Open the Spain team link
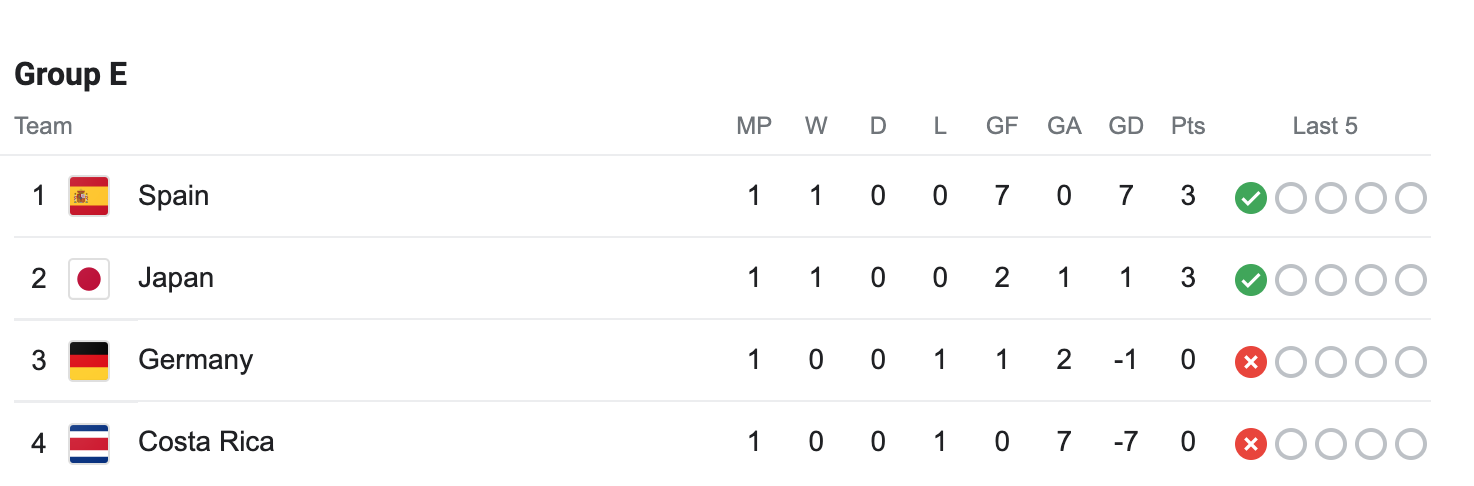 pyautogui.click(x=173, y=195)
